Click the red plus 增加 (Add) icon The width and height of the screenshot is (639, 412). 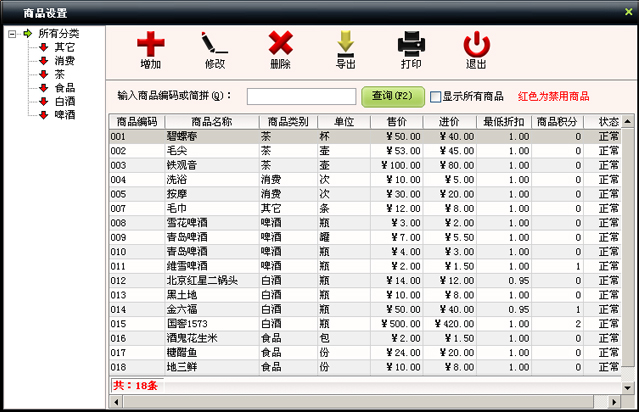coord(150,44)
